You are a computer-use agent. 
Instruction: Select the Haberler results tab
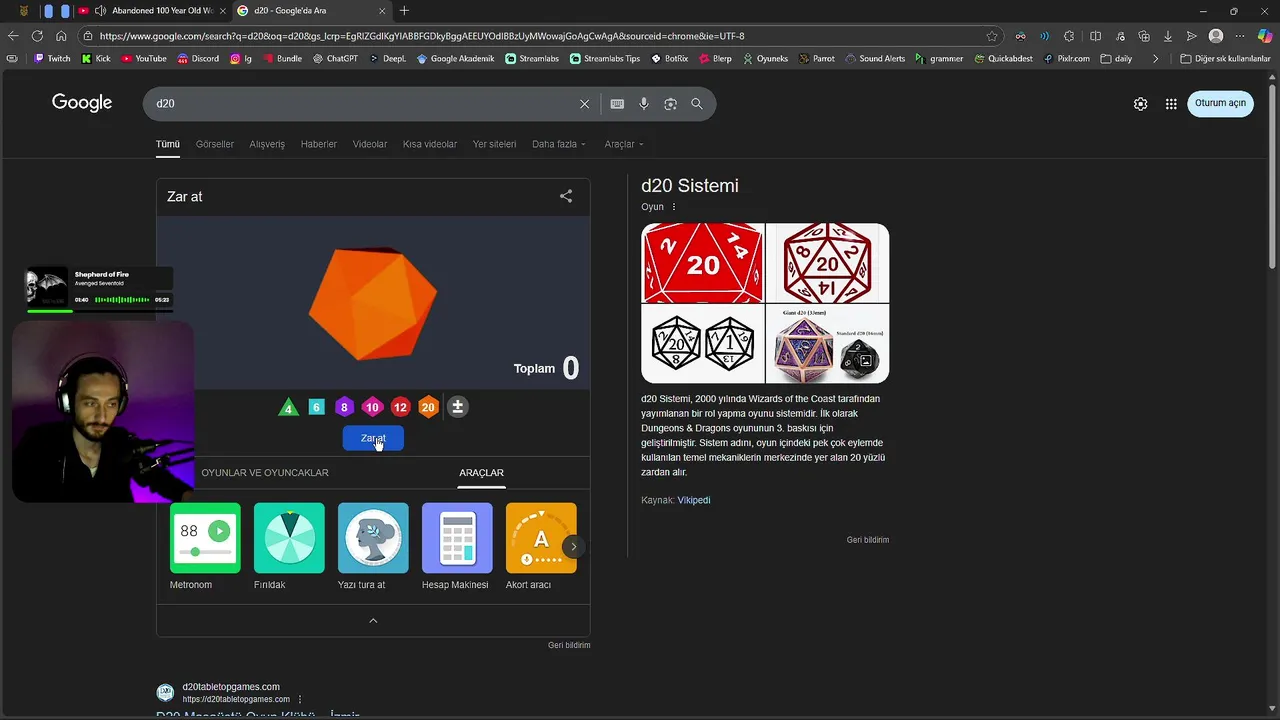(319, 144)
